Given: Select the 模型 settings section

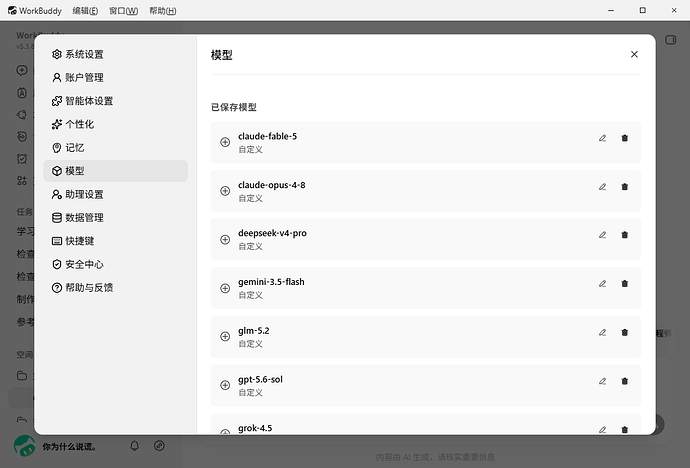Looking at the screenshot, I should 116,171.
